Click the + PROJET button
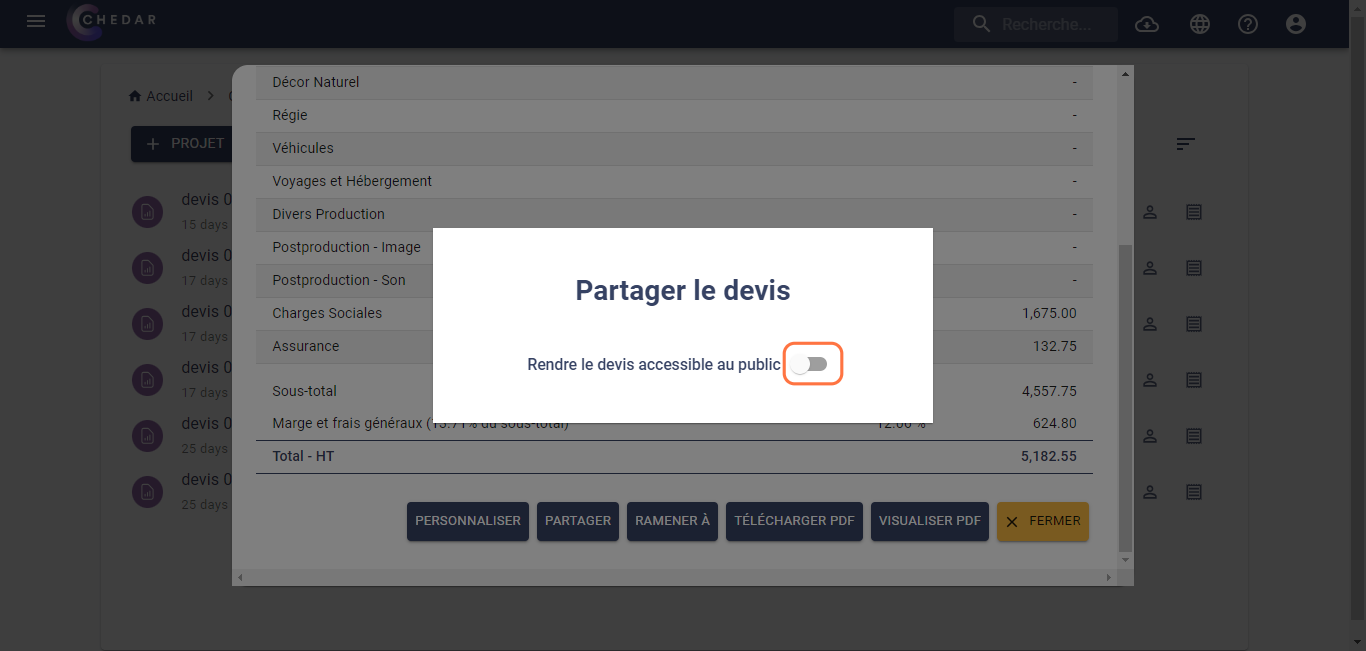1366x651 pixels. (x=182, y=144)
